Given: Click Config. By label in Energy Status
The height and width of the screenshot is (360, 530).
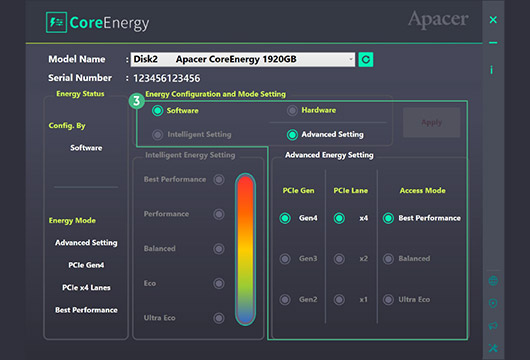Looking at the screenshot, I should [67, 126].
